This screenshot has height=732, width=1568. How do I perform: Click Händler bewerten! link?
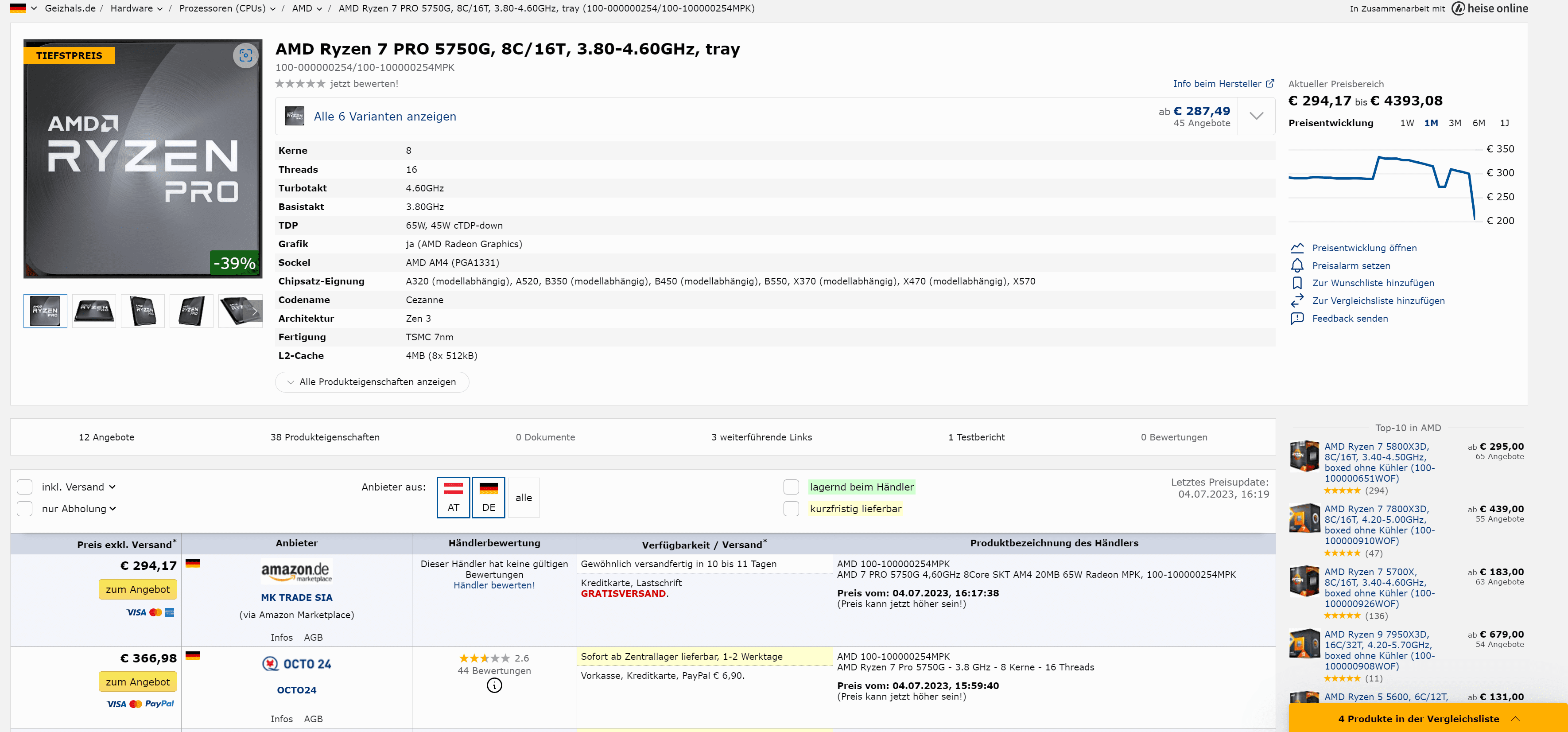click(494, 585)
